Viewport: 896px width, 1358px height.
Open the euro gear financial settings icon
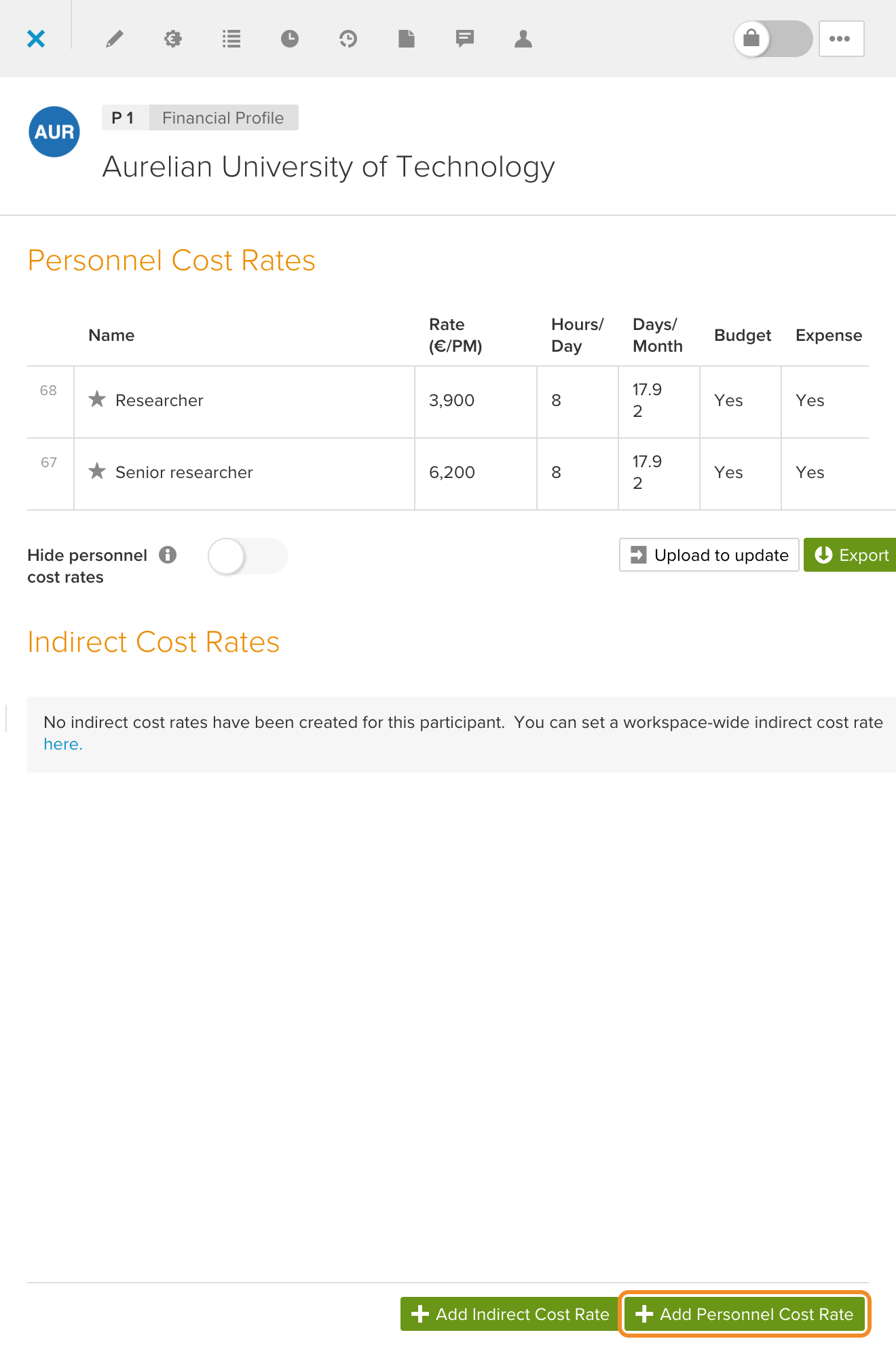[x=173, y=39]
